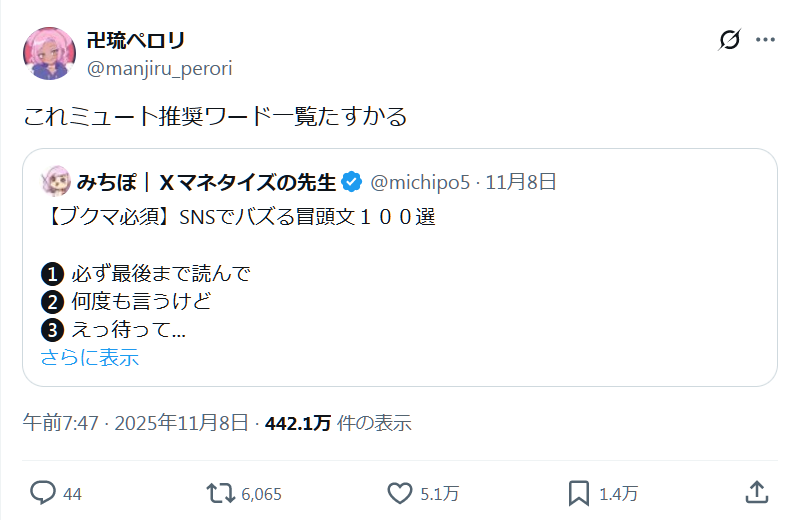This screenshot has width=791, height=520.
Task: Click the @manjiru_perori handle
Action: (159, 68)
